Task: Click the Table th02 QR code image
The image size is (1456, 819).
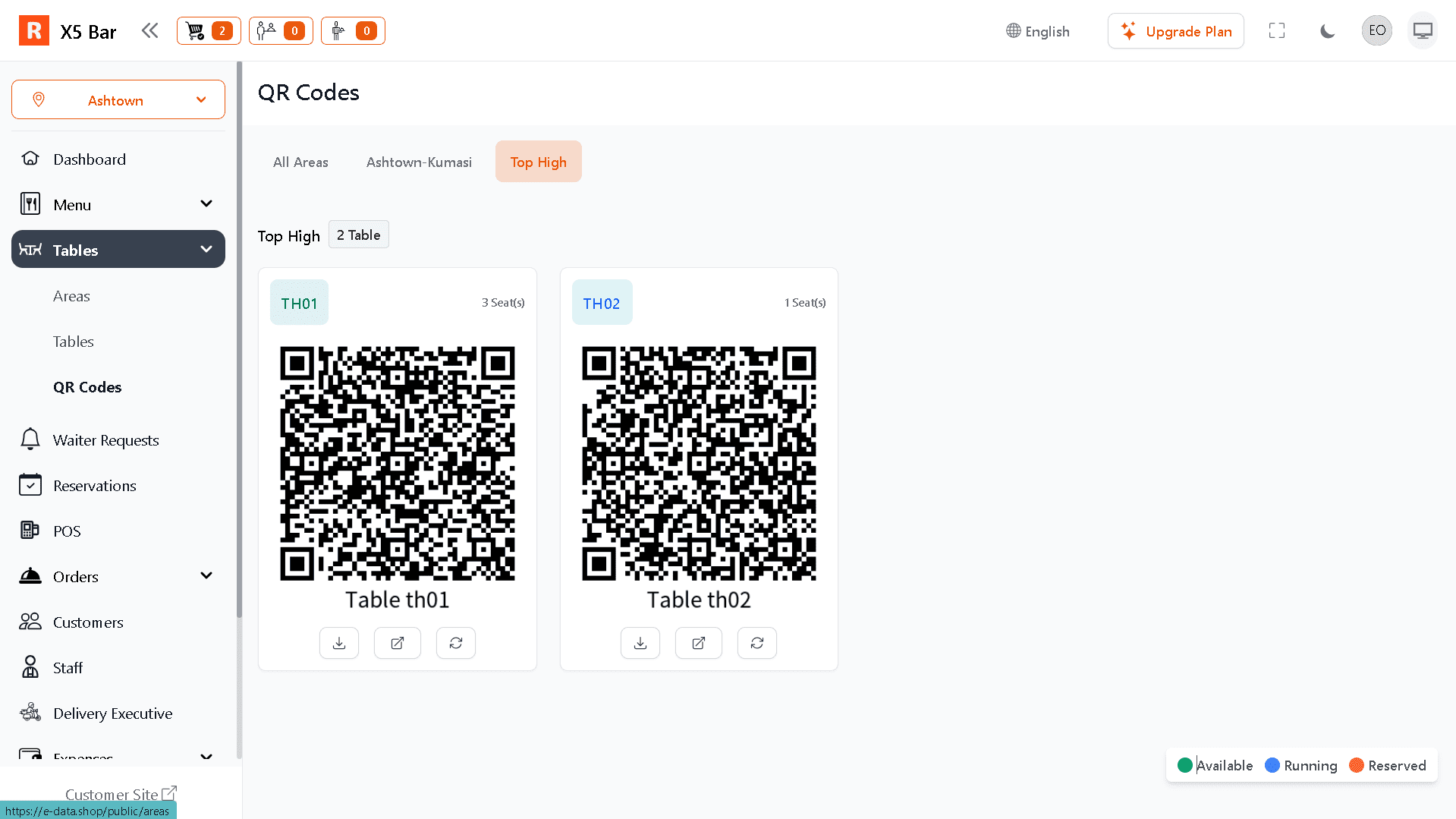Action: pos(698,464)
